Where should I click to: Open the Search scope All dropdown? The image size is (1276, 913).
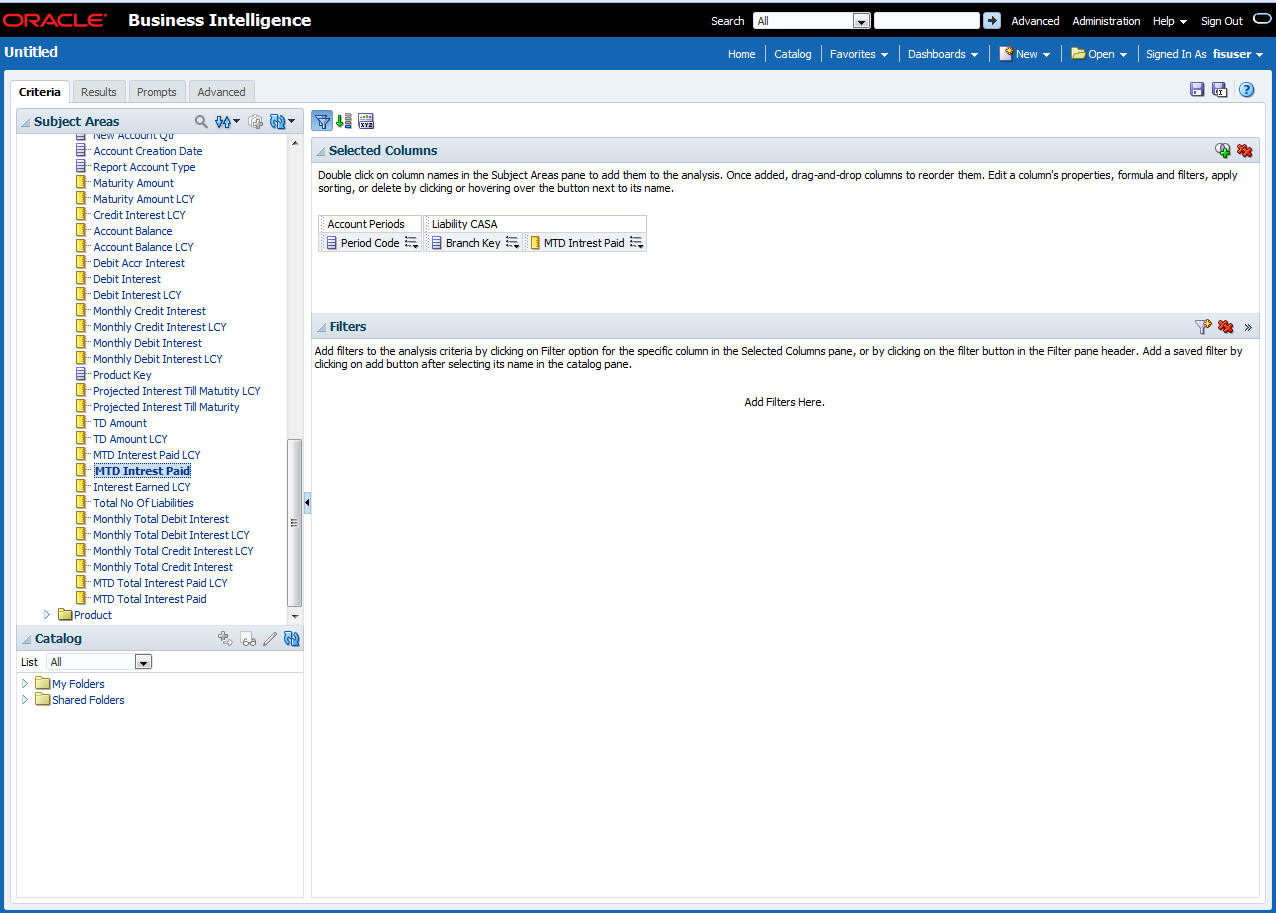click(813, 20)
